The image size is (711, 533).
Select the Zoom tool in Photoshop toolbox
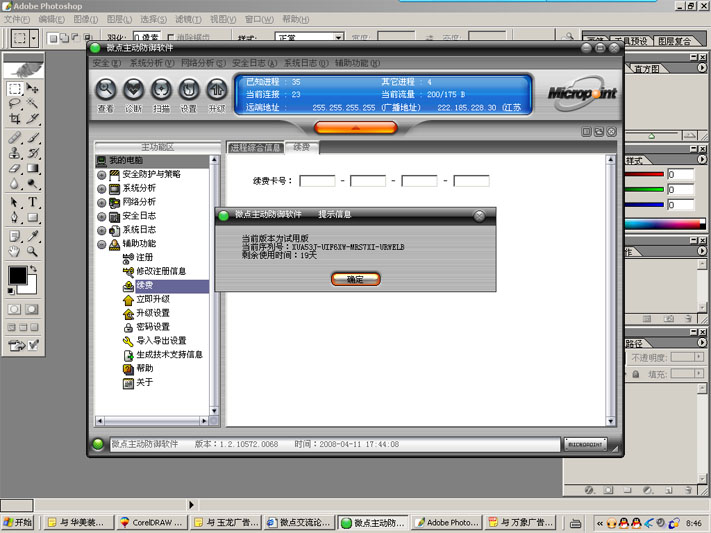click(32, 251)
